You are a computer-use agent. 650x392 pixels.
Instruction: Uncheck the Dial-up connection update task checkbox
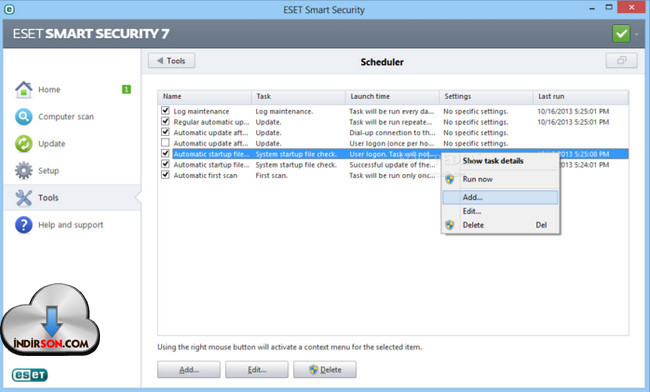(165, 132)
